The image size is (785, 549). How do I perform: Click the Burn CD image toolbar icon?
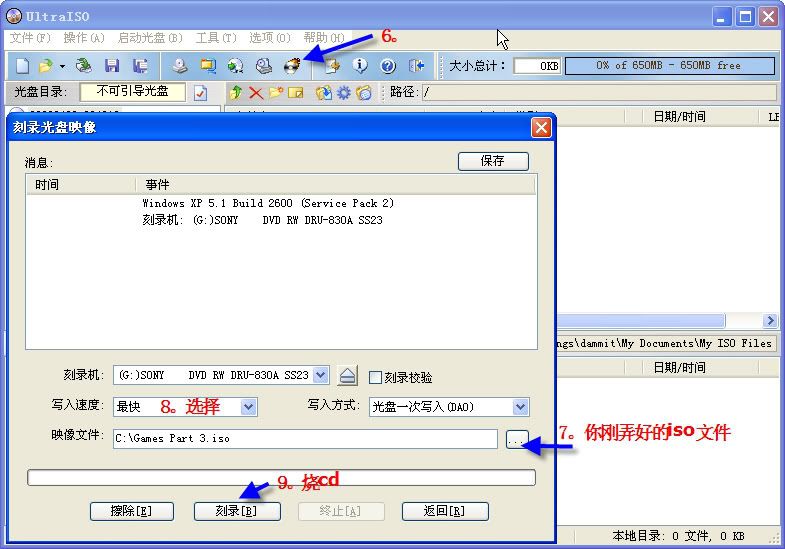point(292,66)
